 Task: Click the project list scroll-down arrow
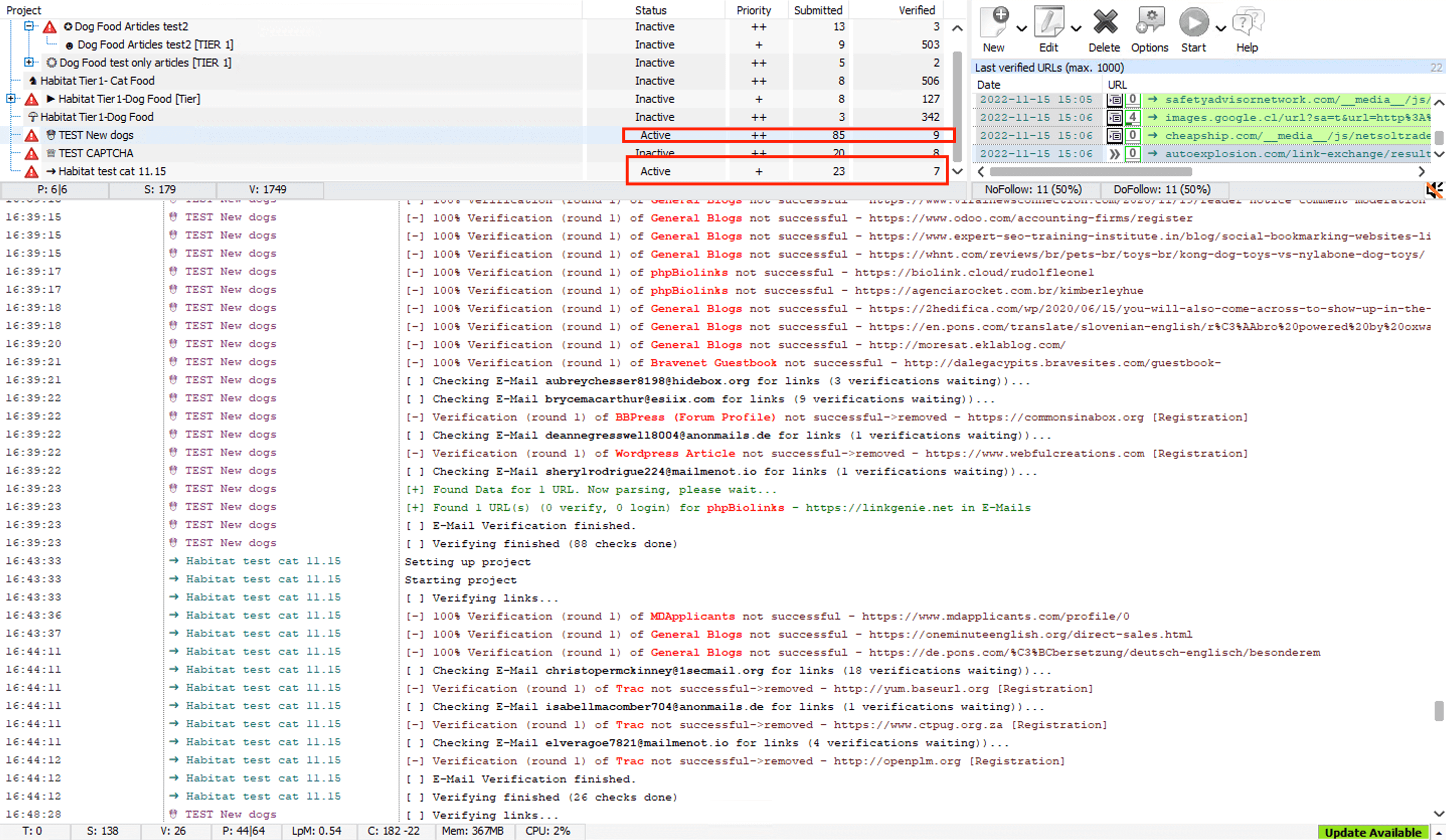957,171
